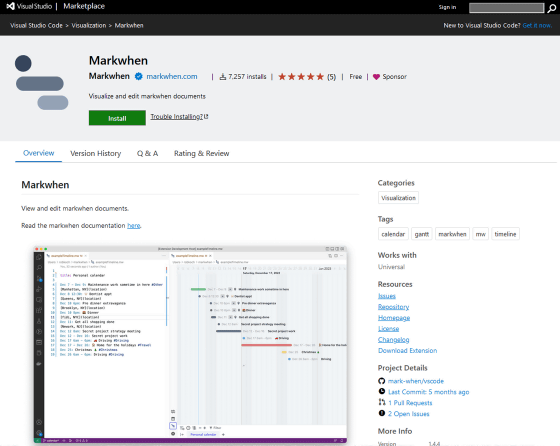Click the '(5)' review count

[331, 77]
